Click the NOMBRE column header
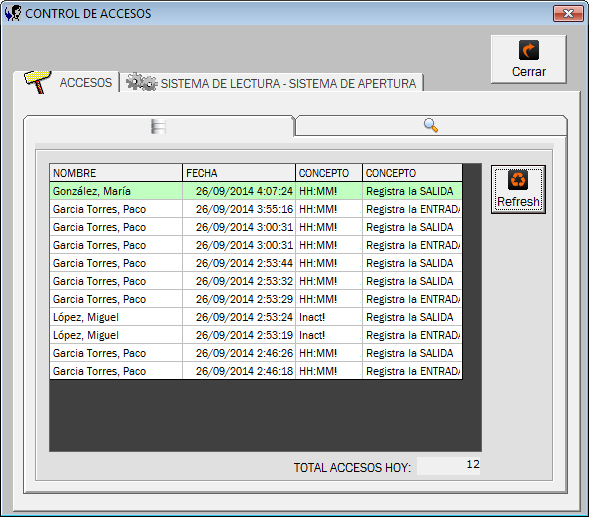589x517 pixels. (x=116, y=173)
